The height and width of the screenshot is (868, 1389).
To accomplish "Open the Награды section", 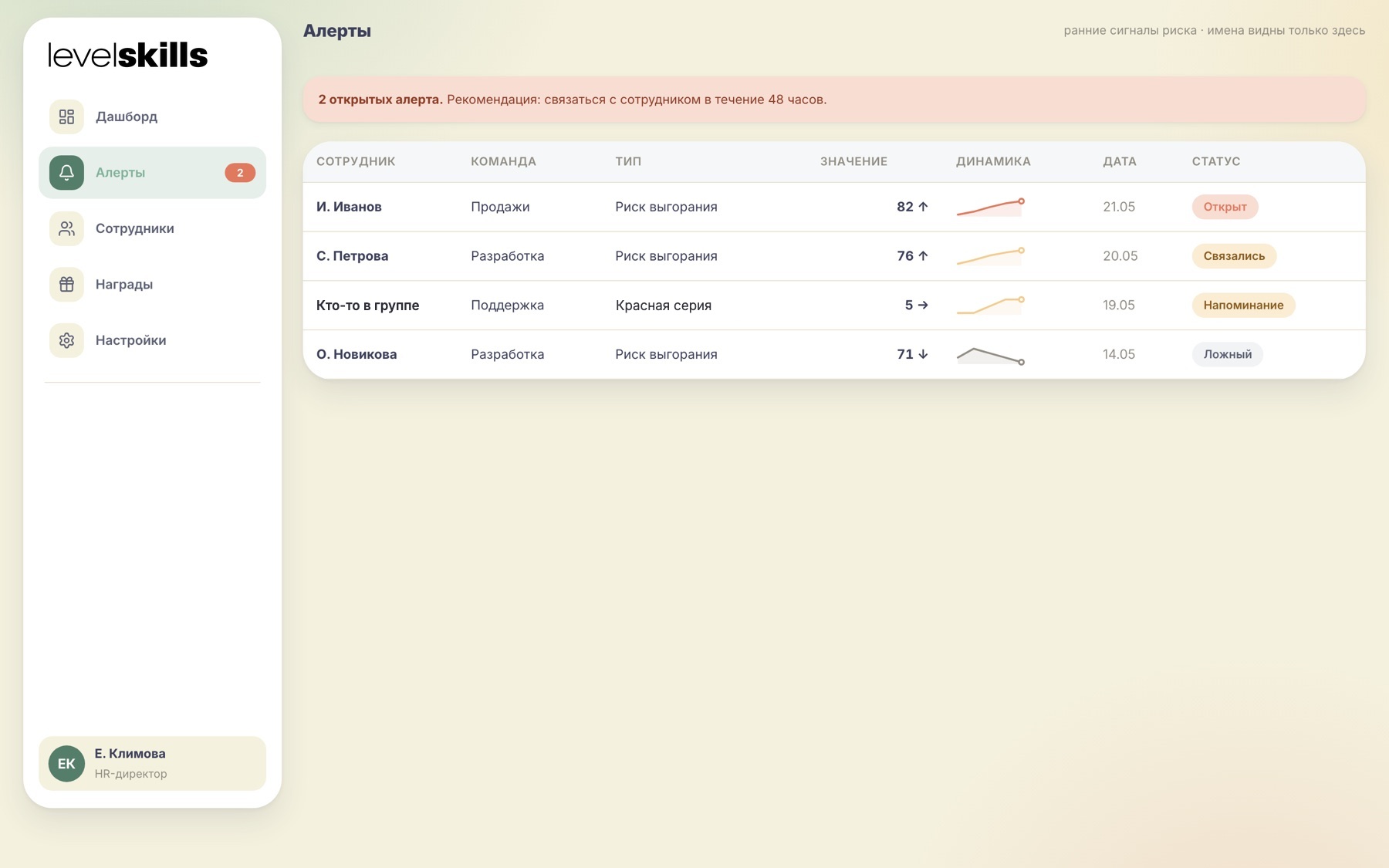I will pyautogui.click(x=152, y=285).
